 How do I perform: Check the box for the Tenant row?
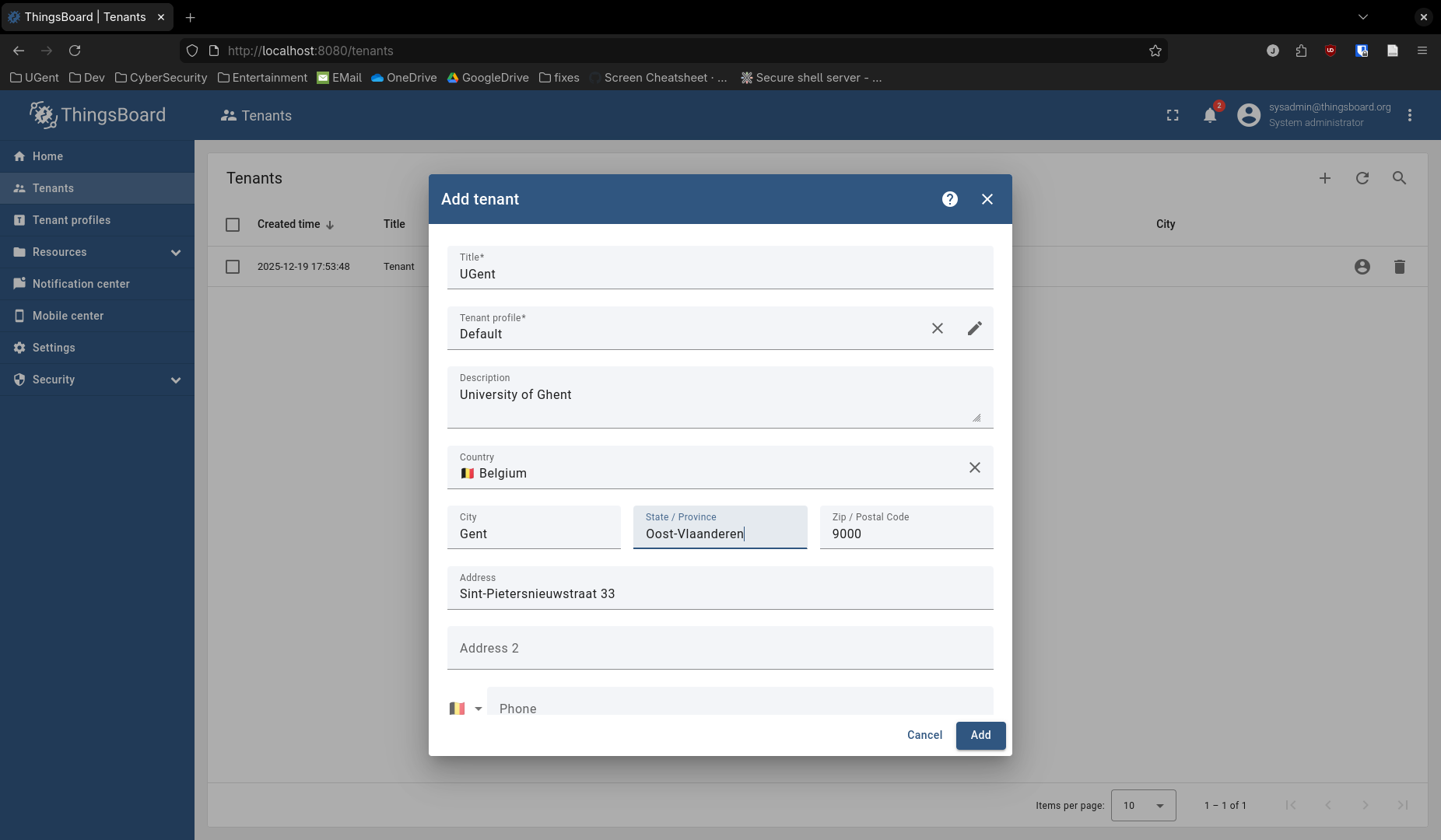coord(233,267)
